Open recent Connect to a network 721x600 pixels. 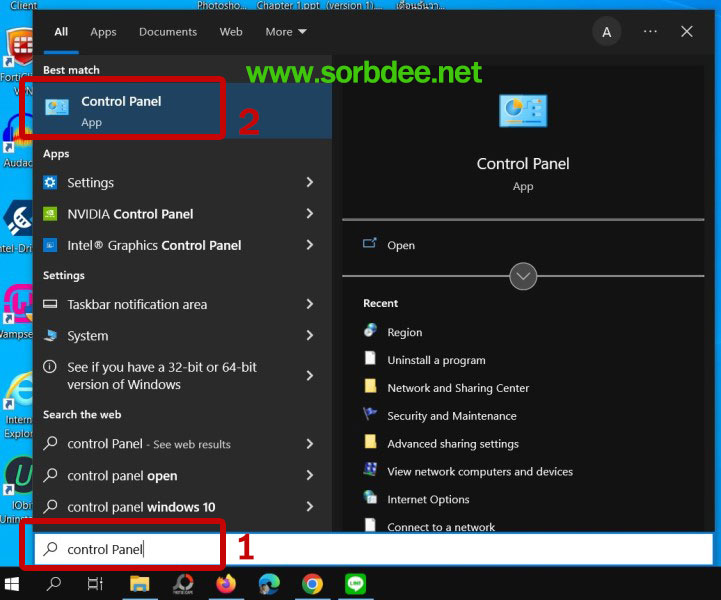click(x=441, y=526)
